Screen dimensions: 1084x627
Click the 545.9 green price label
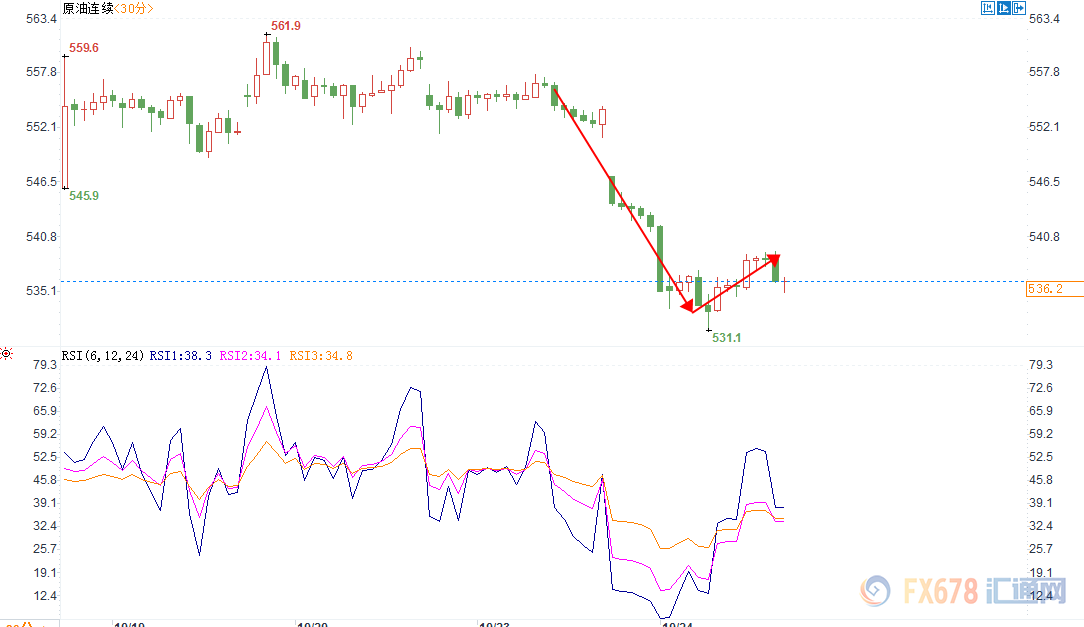point(84,196)
